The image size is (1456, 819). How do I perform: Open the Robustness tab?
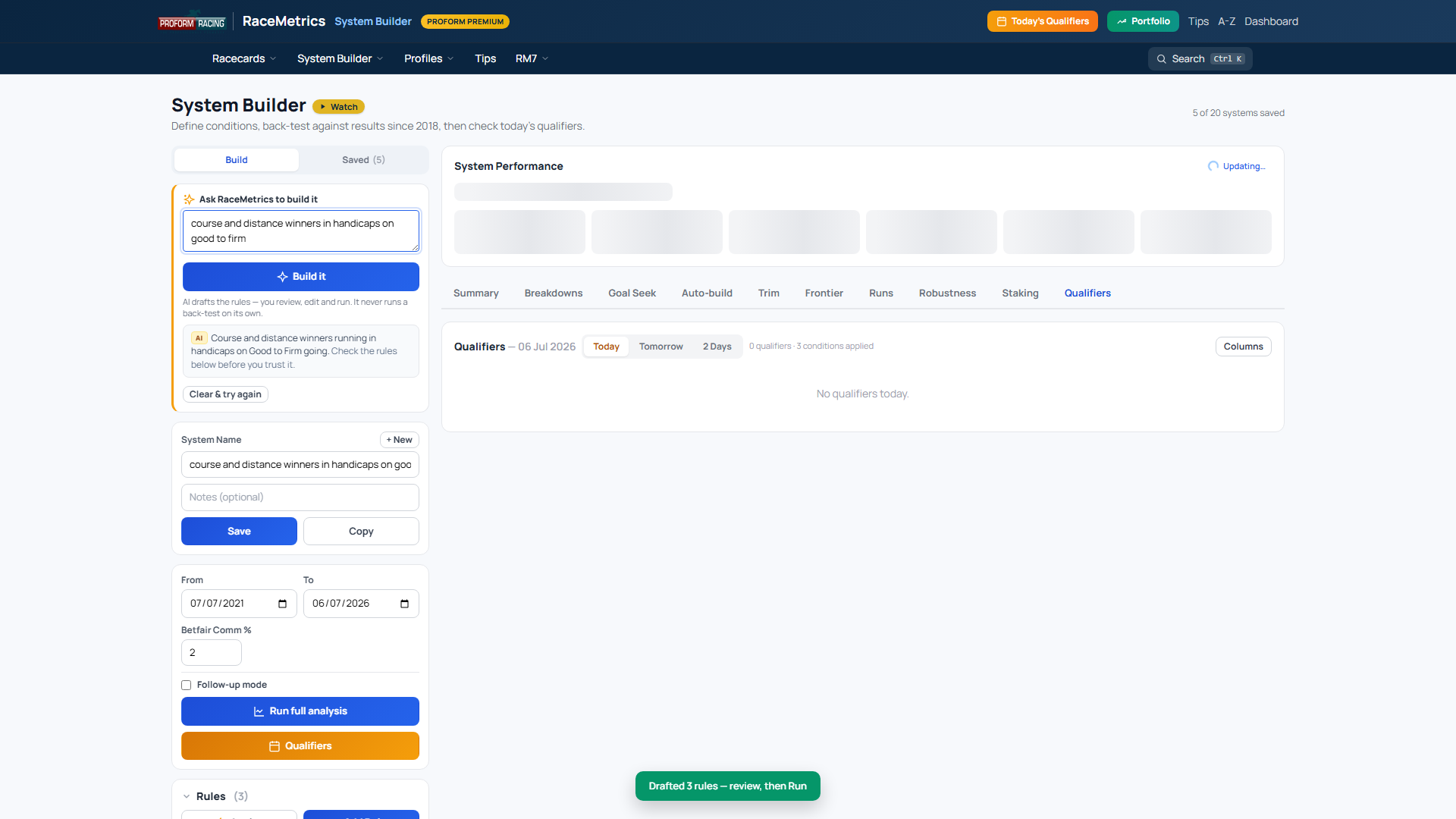coord(948,293)
